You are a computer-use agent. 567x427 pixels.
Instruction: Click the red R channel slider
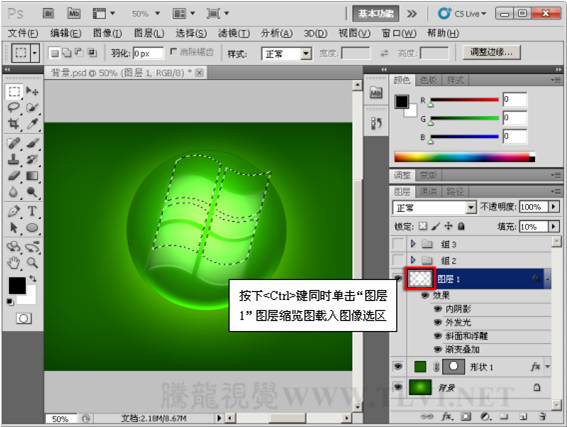464,101
